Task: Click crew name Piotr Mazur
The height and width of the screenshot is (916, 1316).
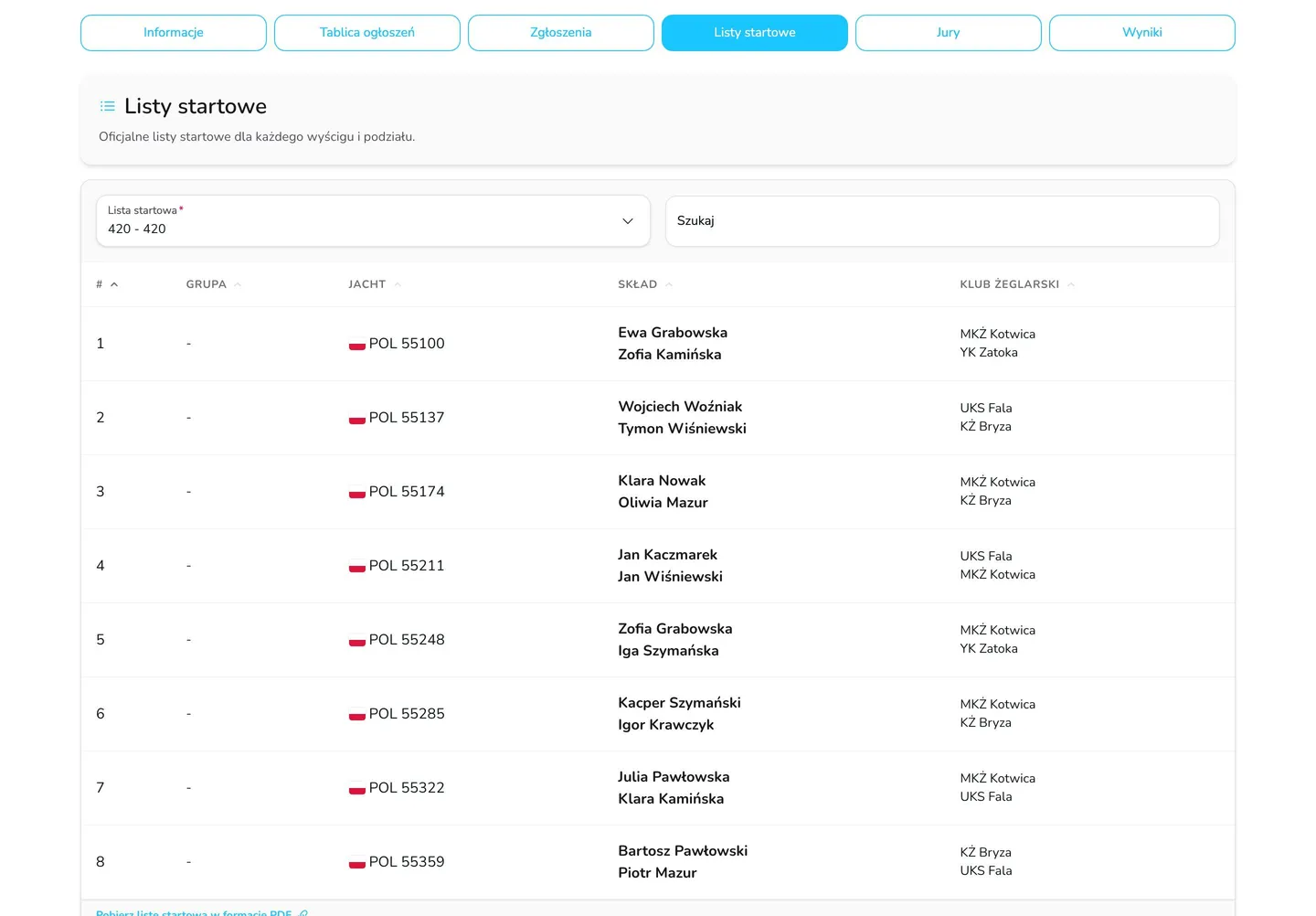Action: click(657, 873)
